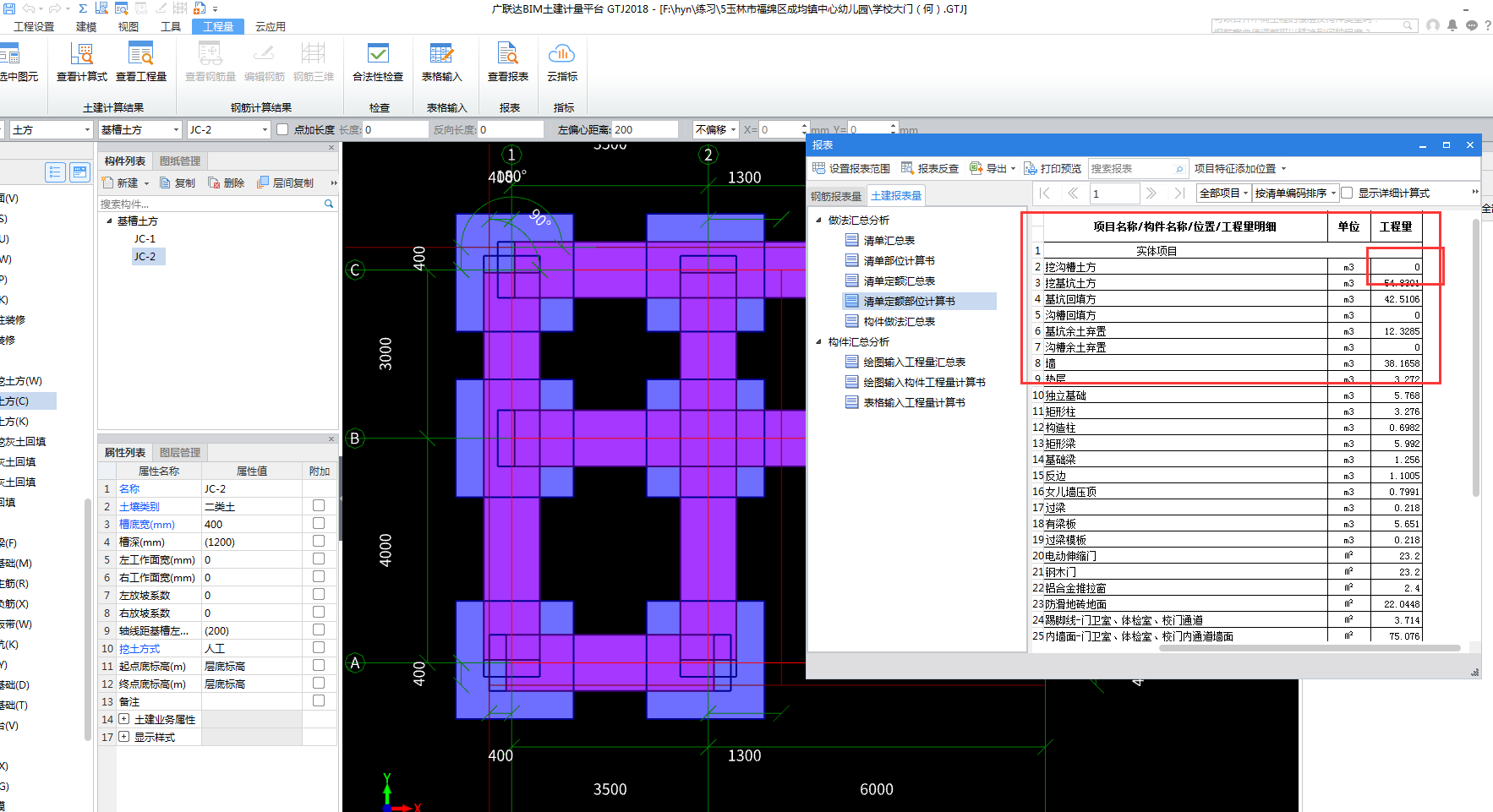Switch to the 图层管理 tab
1493x812 pixels.
[x=180, y=452]
